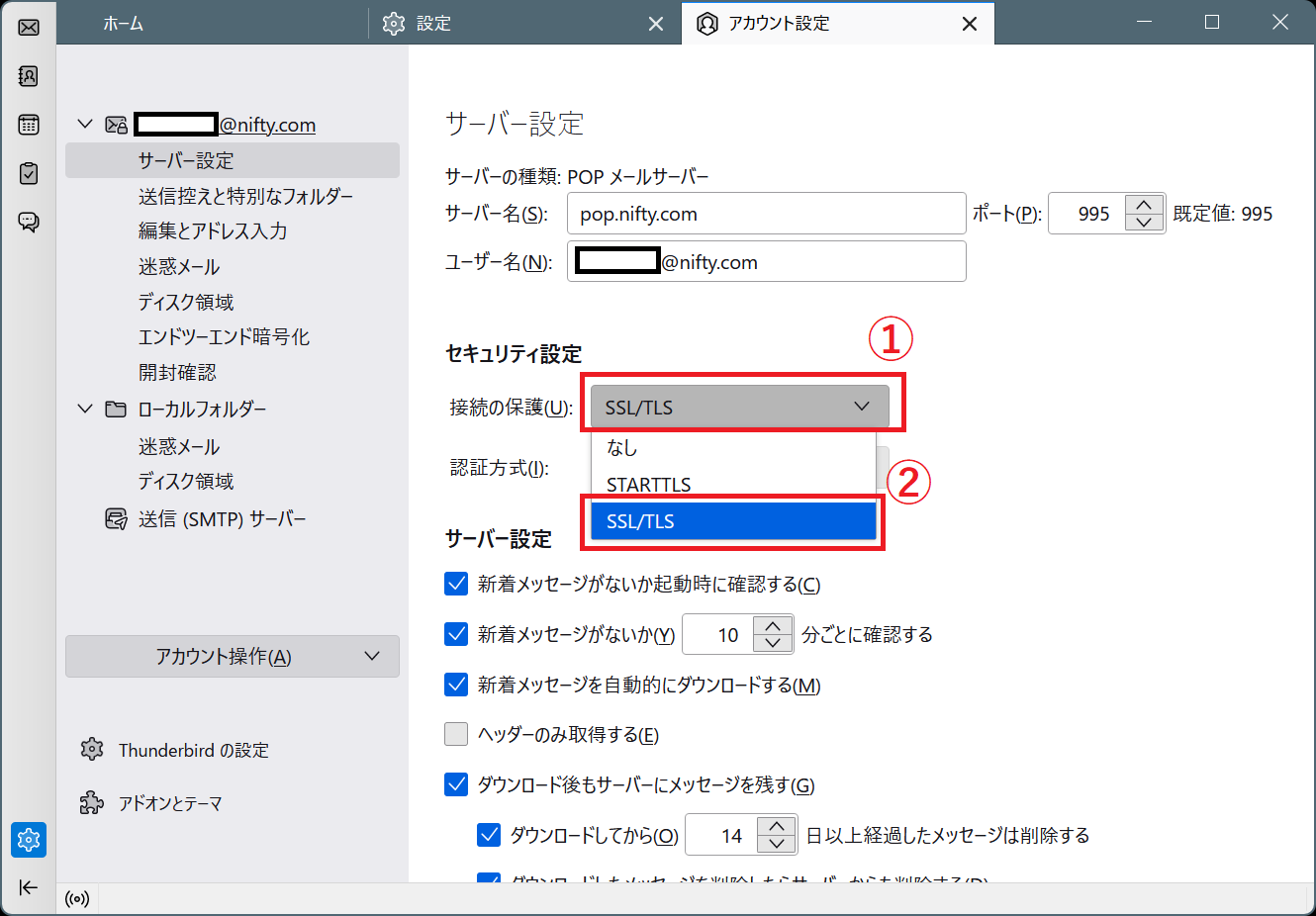Image resolution: width=1316 pixels, height=916 pixels.
Task: Uncheck 新着メッセージがないか起動時に確認する checkbox
Action: click(x=456, y=584)
